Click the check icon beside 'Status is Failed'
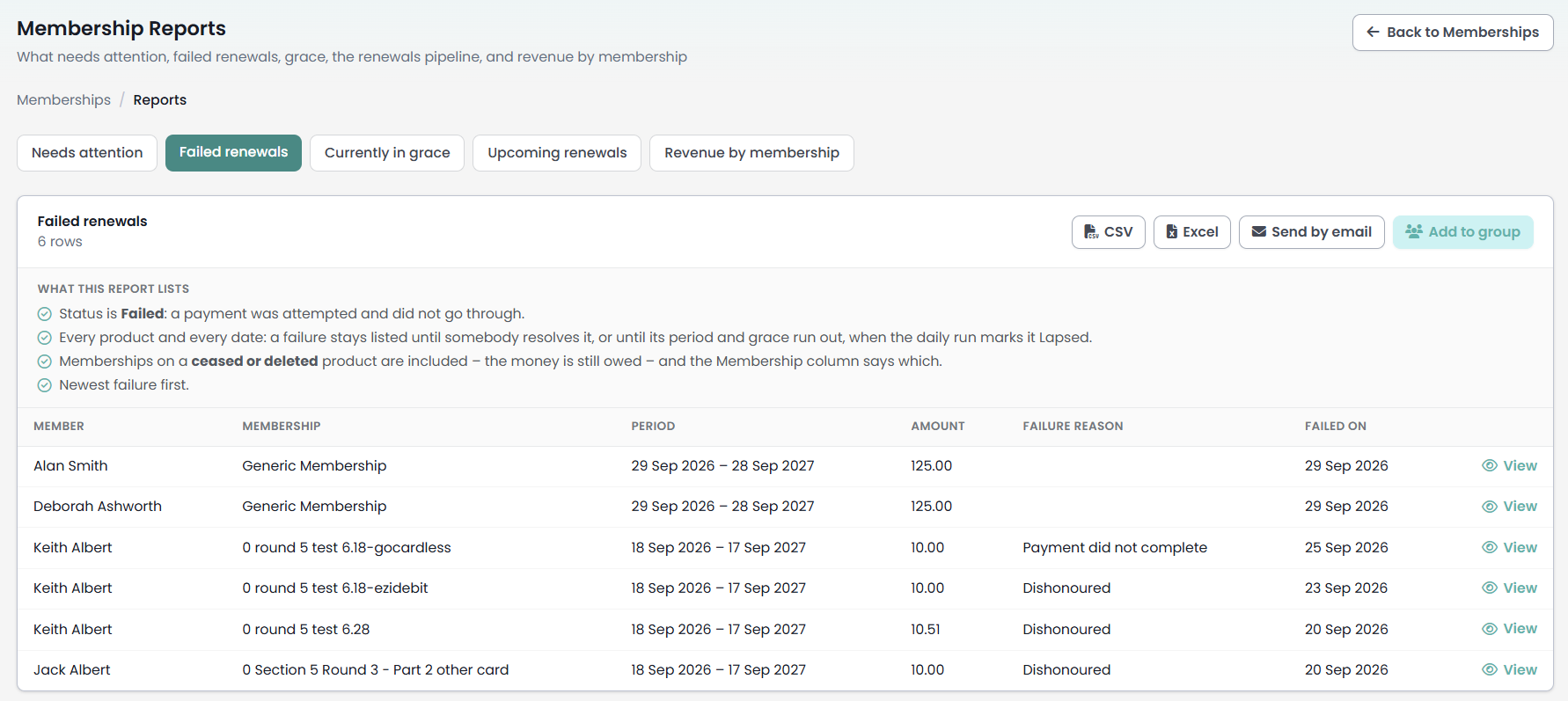Viewport: 1568px width, 701px height. [45, 314]
